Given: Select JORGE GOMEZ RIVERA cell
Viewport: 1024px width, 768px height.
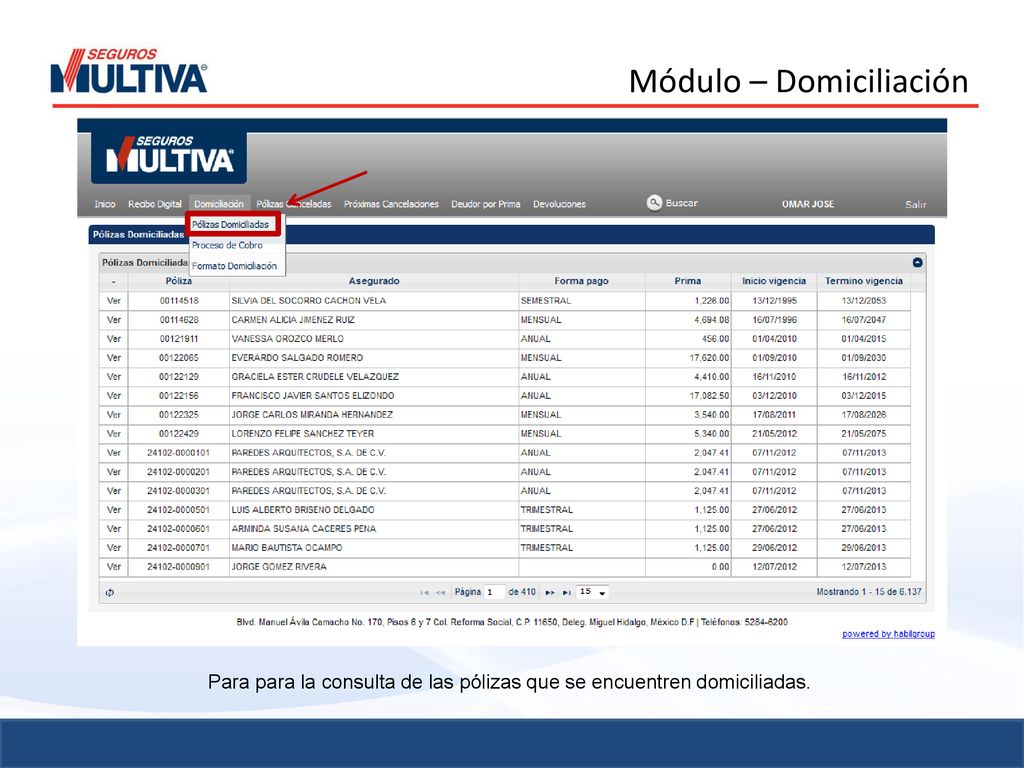Looking at the screenshot, I should pos(374,566).
